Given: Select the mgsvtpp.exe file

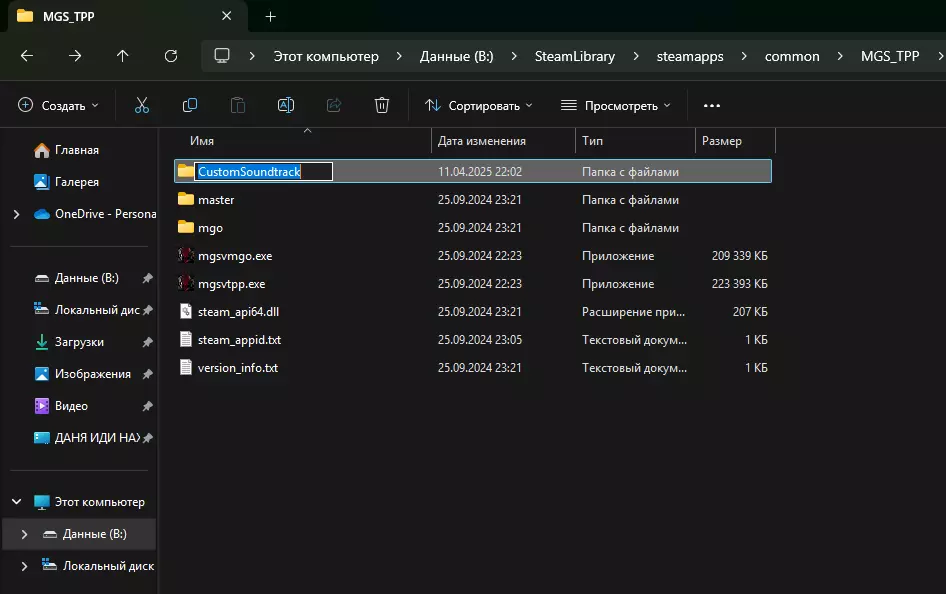Looking at the screenshot, I should coord(231,284).
